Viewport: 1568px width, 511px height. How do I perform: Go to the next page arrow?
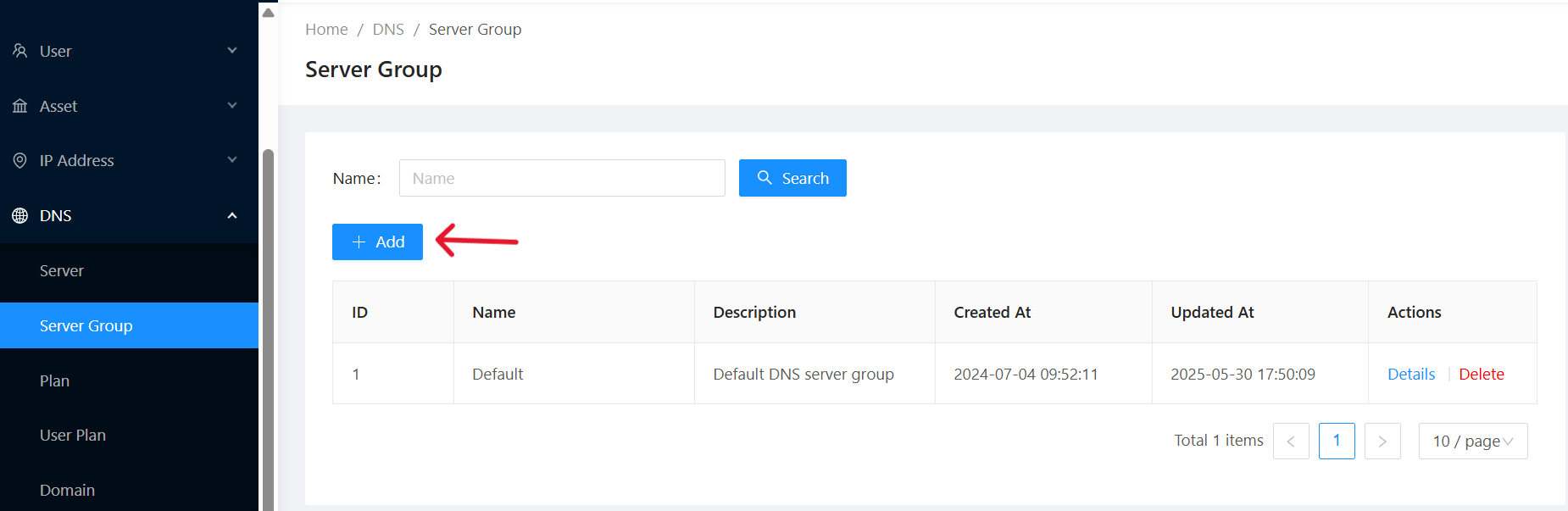(1382, 442)
